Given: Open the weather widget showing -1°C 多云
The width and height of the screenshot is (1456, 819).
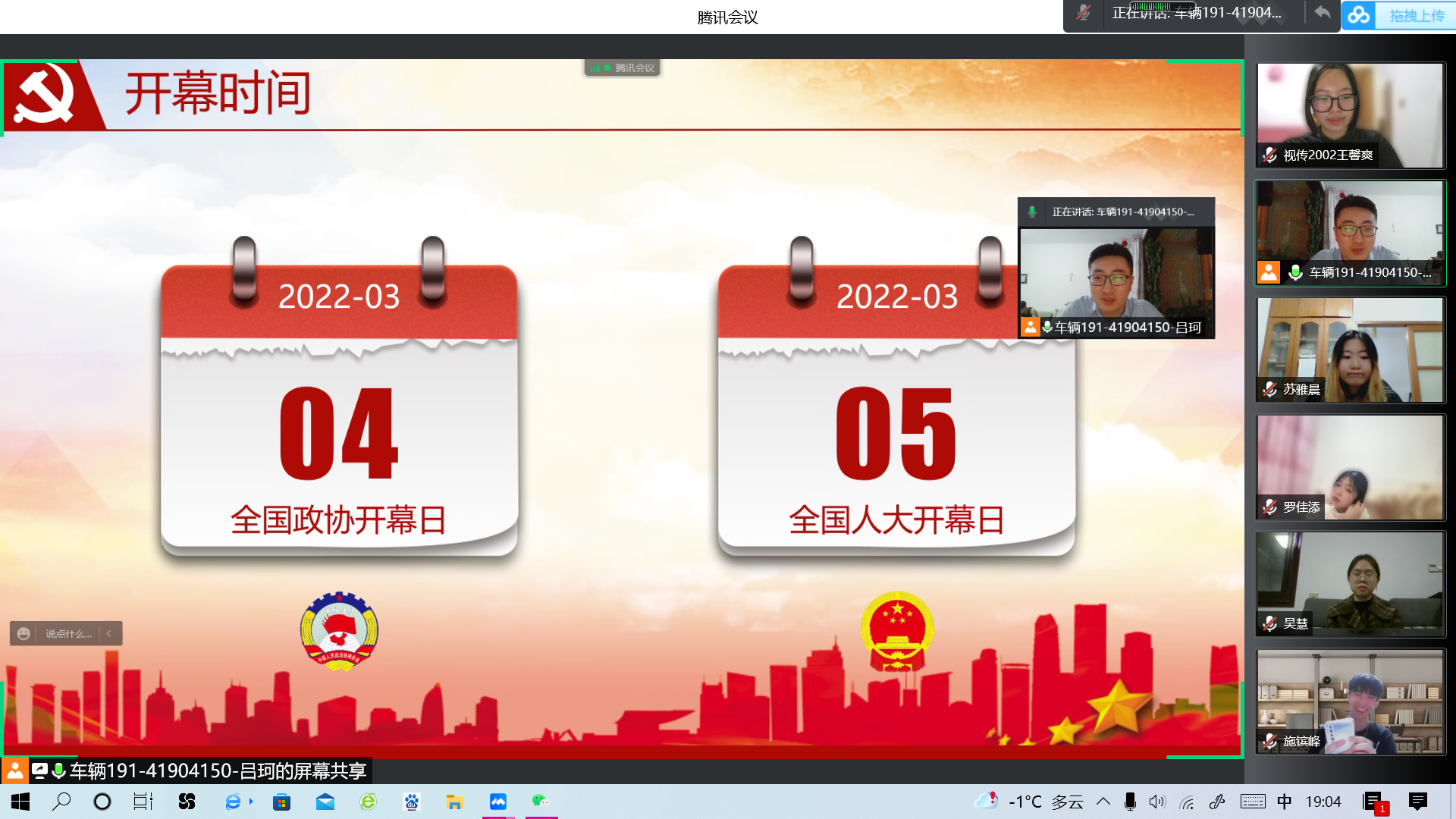Looking at the screenshot, I should 1030,802.
